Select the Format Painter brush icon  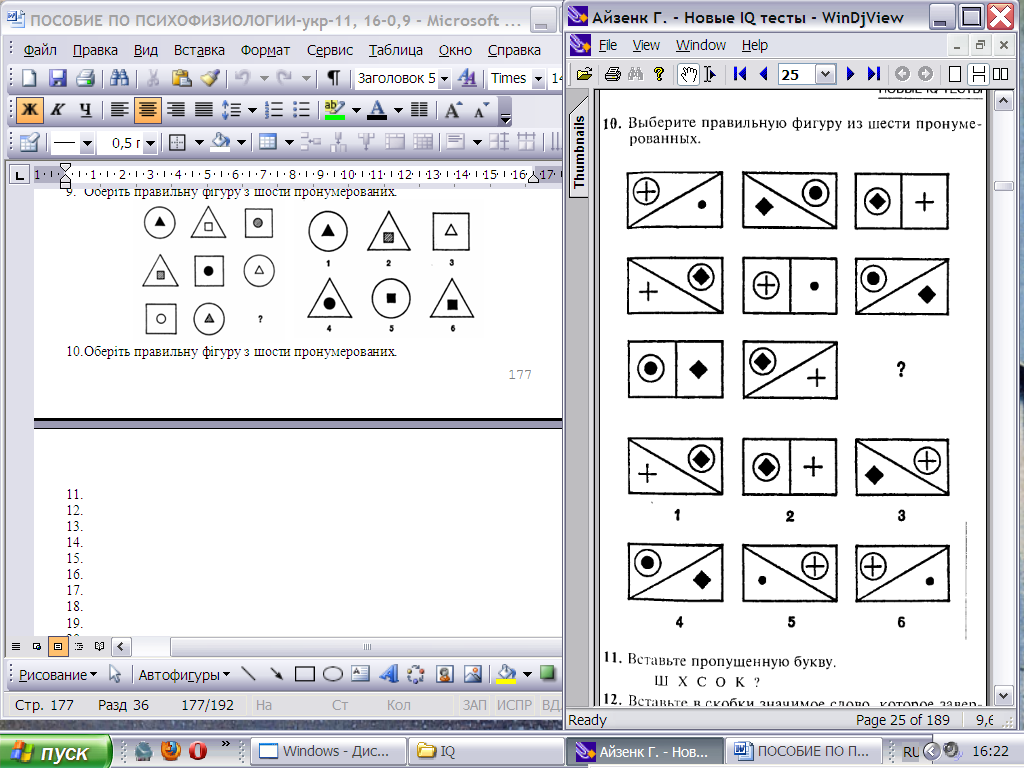tap(210, 78)
